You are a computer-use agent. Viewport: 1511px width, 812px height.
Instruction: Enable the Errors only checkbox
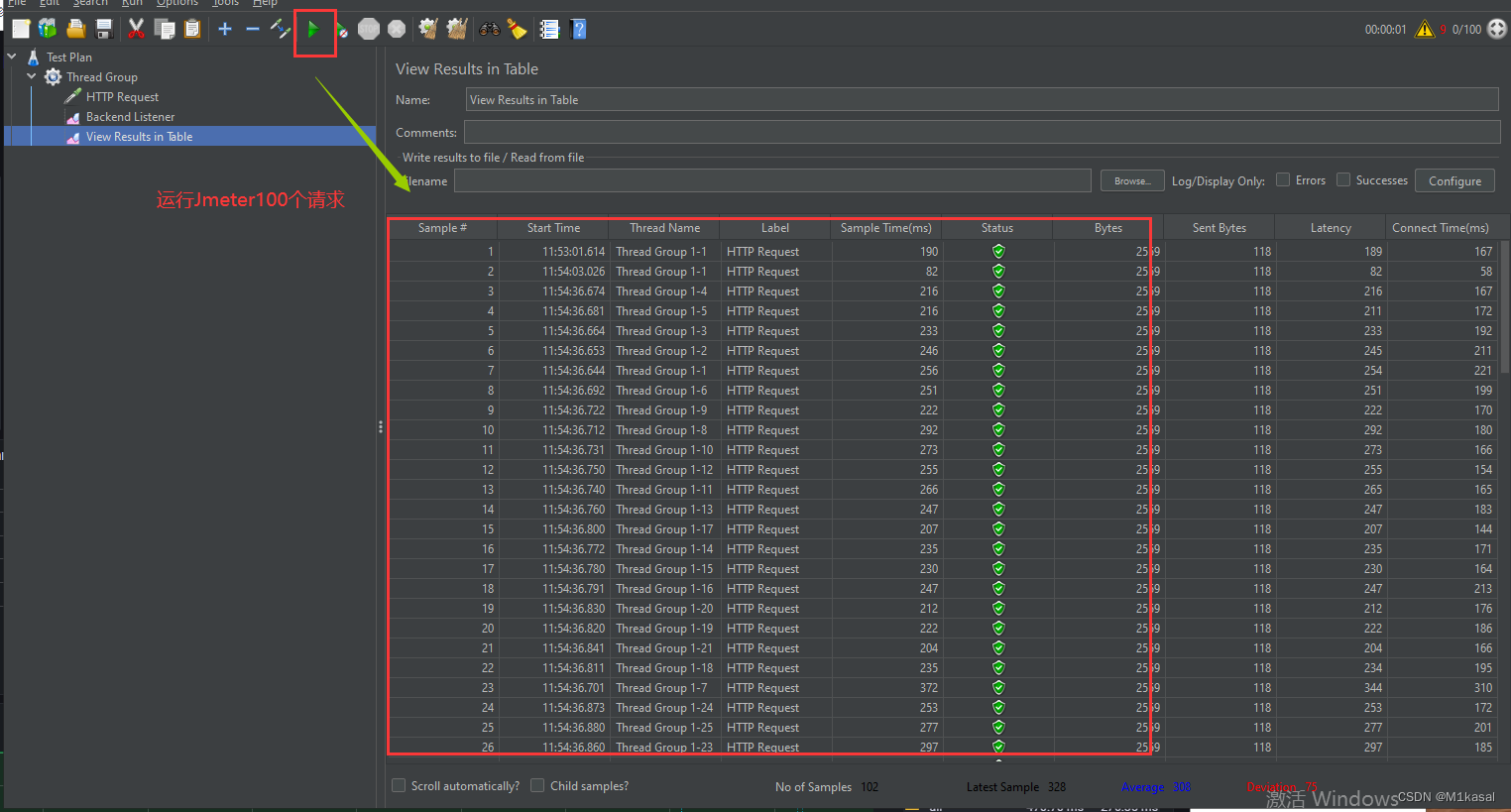(1283, 179)
